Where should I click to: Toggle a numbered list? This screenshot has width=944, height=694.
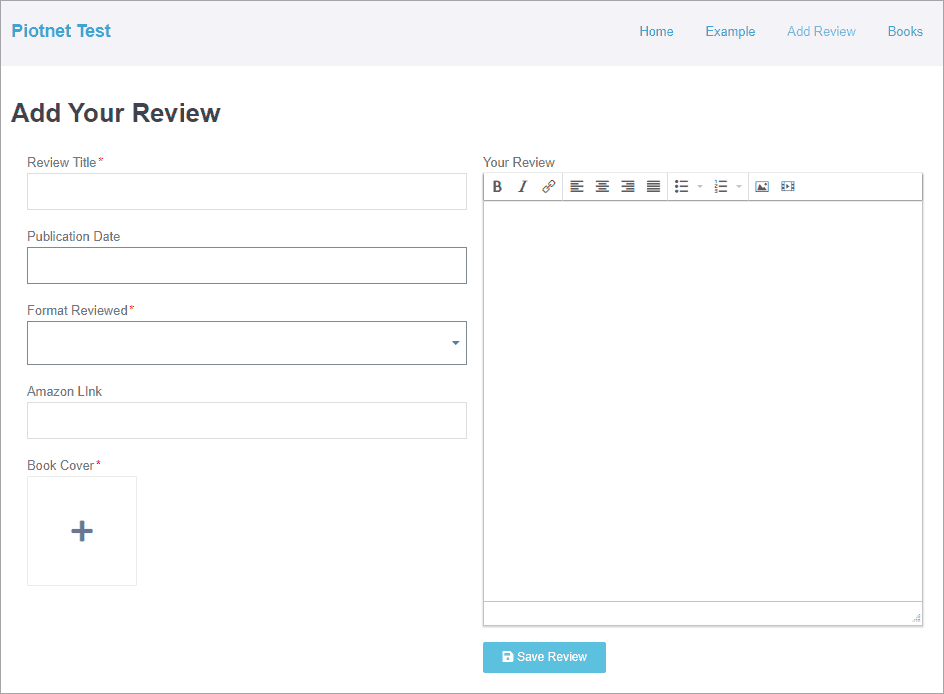coord(720,186)
